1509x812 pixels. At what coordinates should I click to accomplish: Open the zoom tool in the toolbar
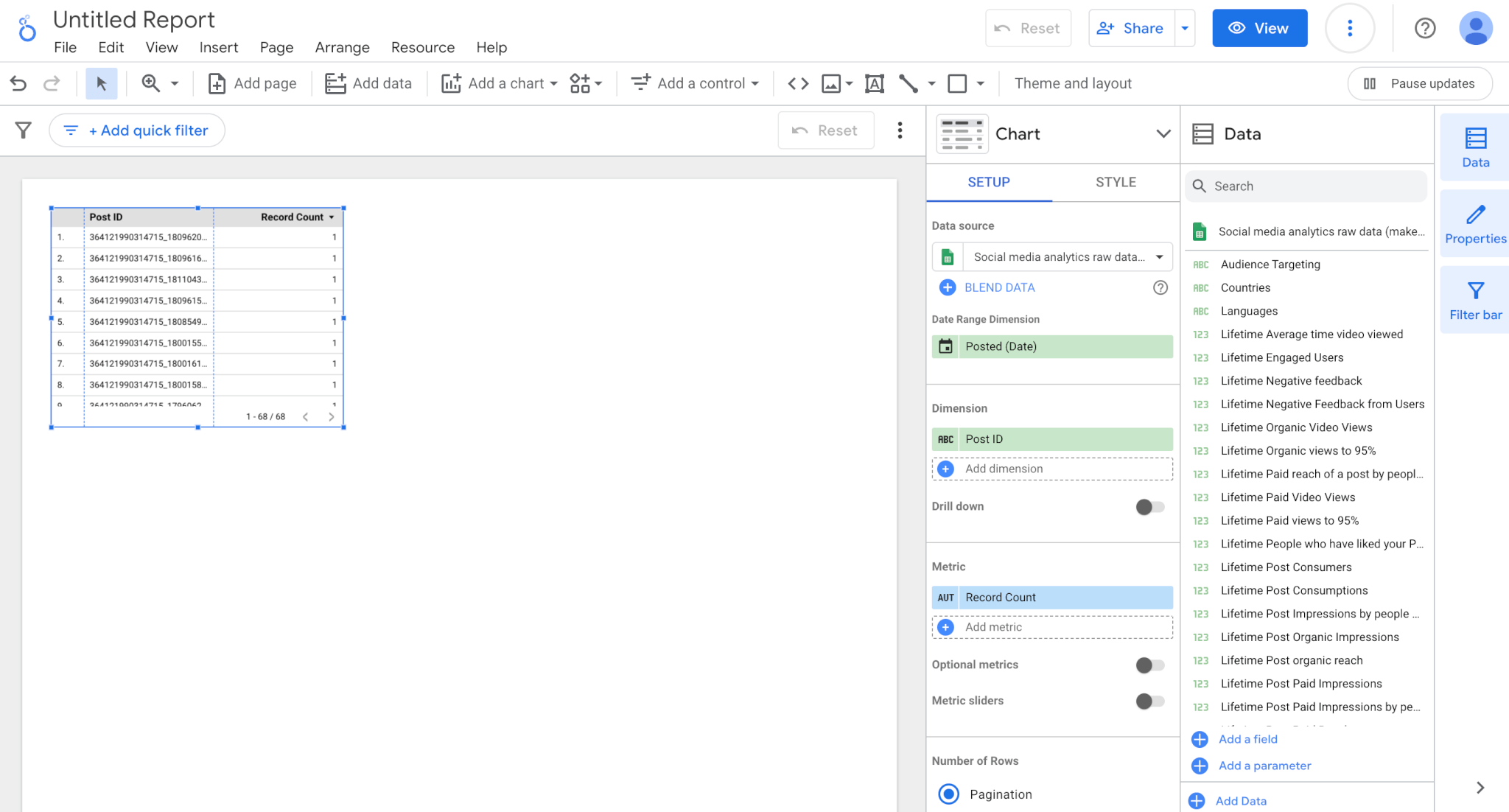(x=150, y=83)
